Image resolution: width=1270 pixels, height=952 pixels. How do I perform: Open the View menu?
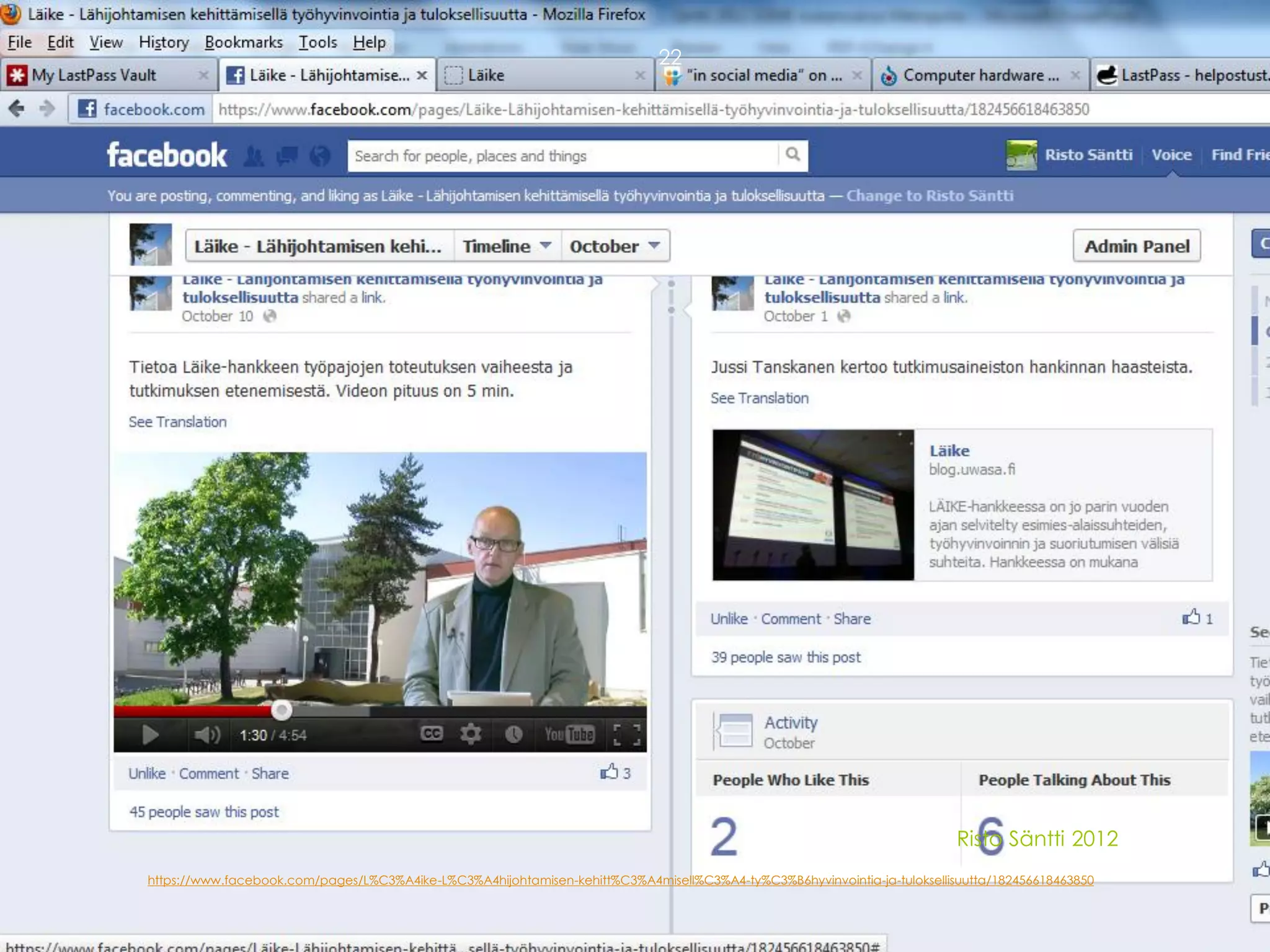106,42
